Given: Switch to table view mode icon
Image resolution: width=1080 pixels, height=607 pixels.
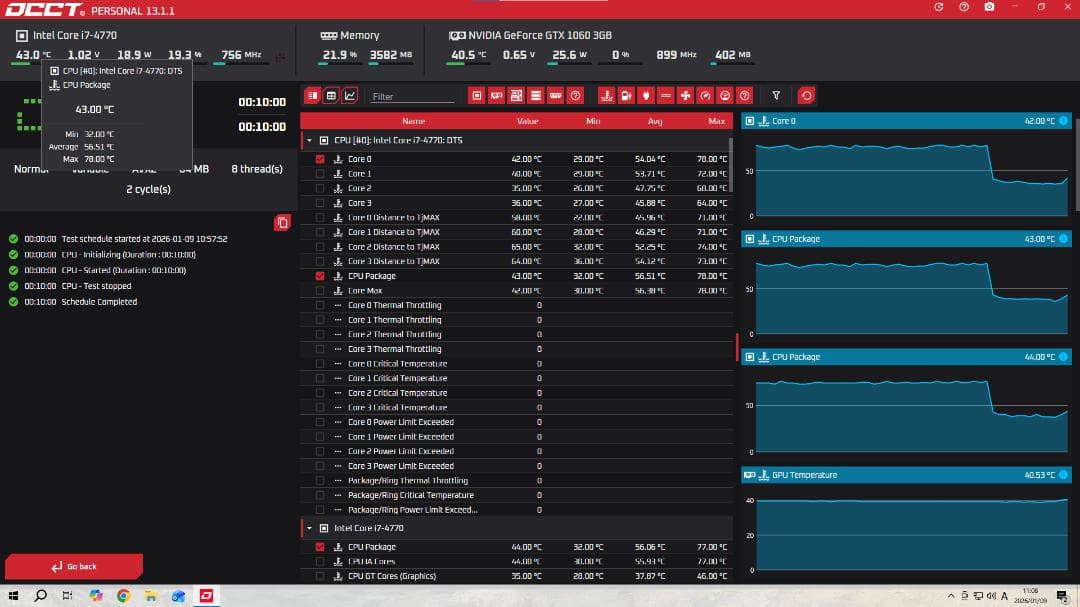Looking at the screenshot, I should point(331,96).
